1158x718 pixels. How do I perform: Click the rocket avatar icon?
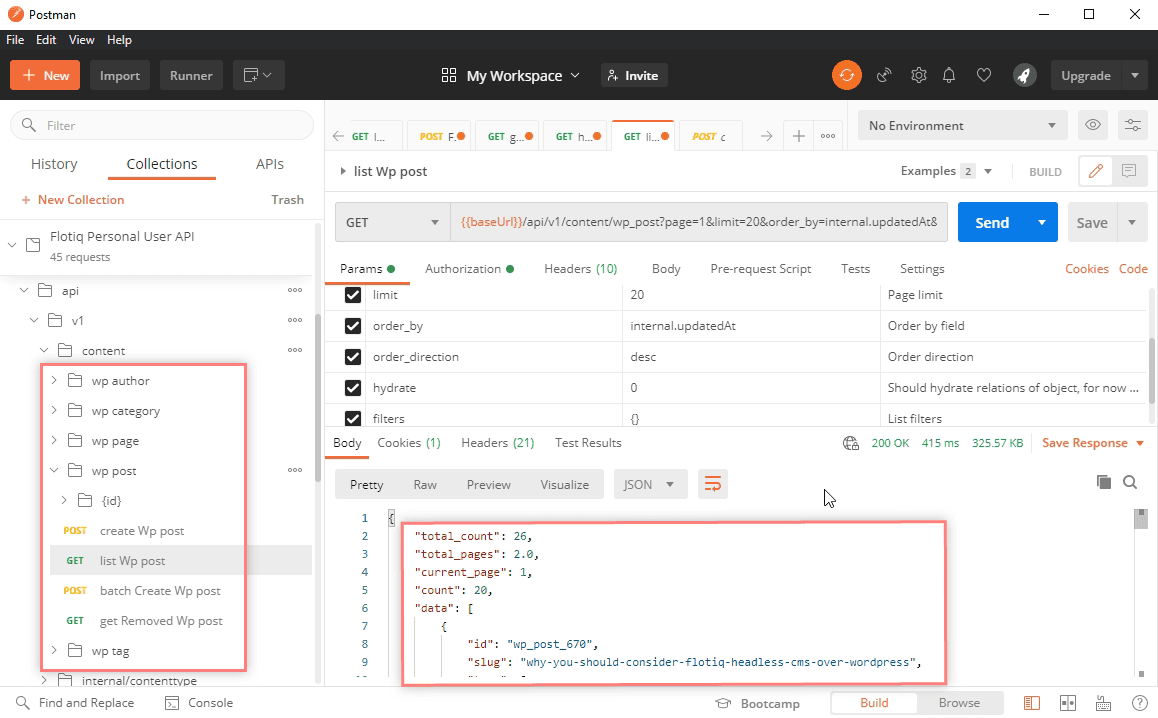1024,75
